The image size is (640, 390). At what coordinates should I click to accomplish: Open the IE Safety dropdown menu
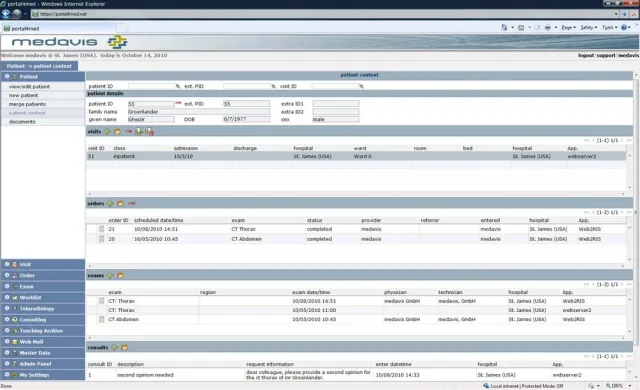(x=589, y=27)
